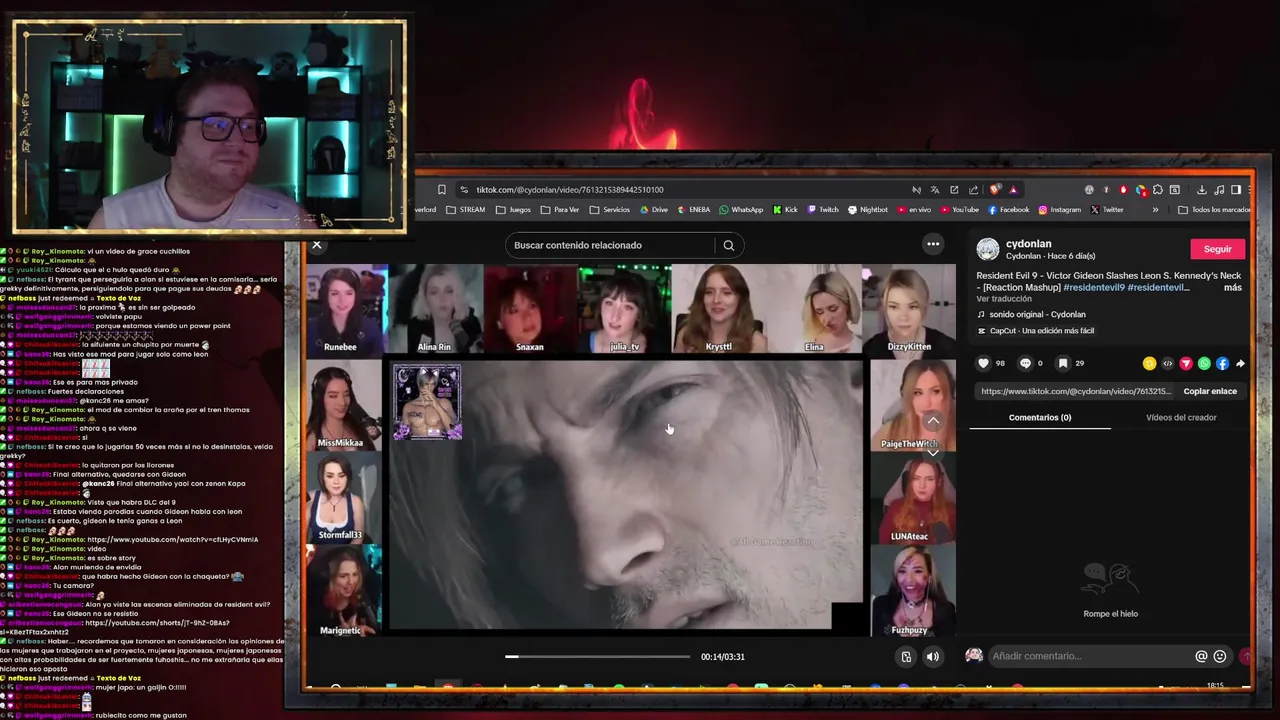Toggle the browser sidebar panel icon

tap(1236, 190)
